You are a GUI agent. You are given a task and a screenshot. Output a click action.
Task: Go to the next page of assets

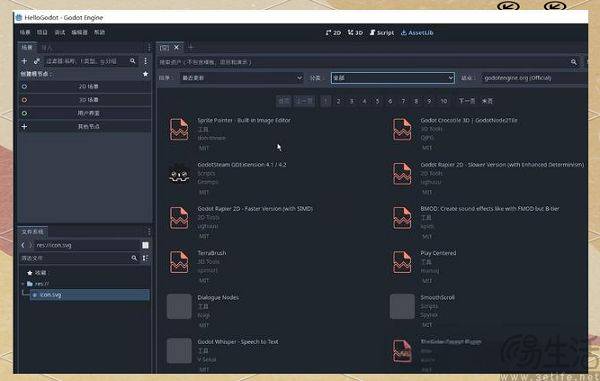[x=466, y=101]
